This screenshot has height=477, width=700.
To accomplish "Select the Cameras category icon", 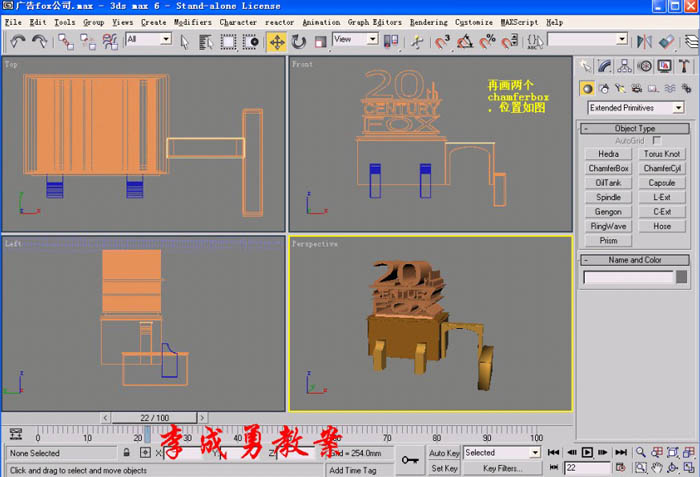I will 637,88.
